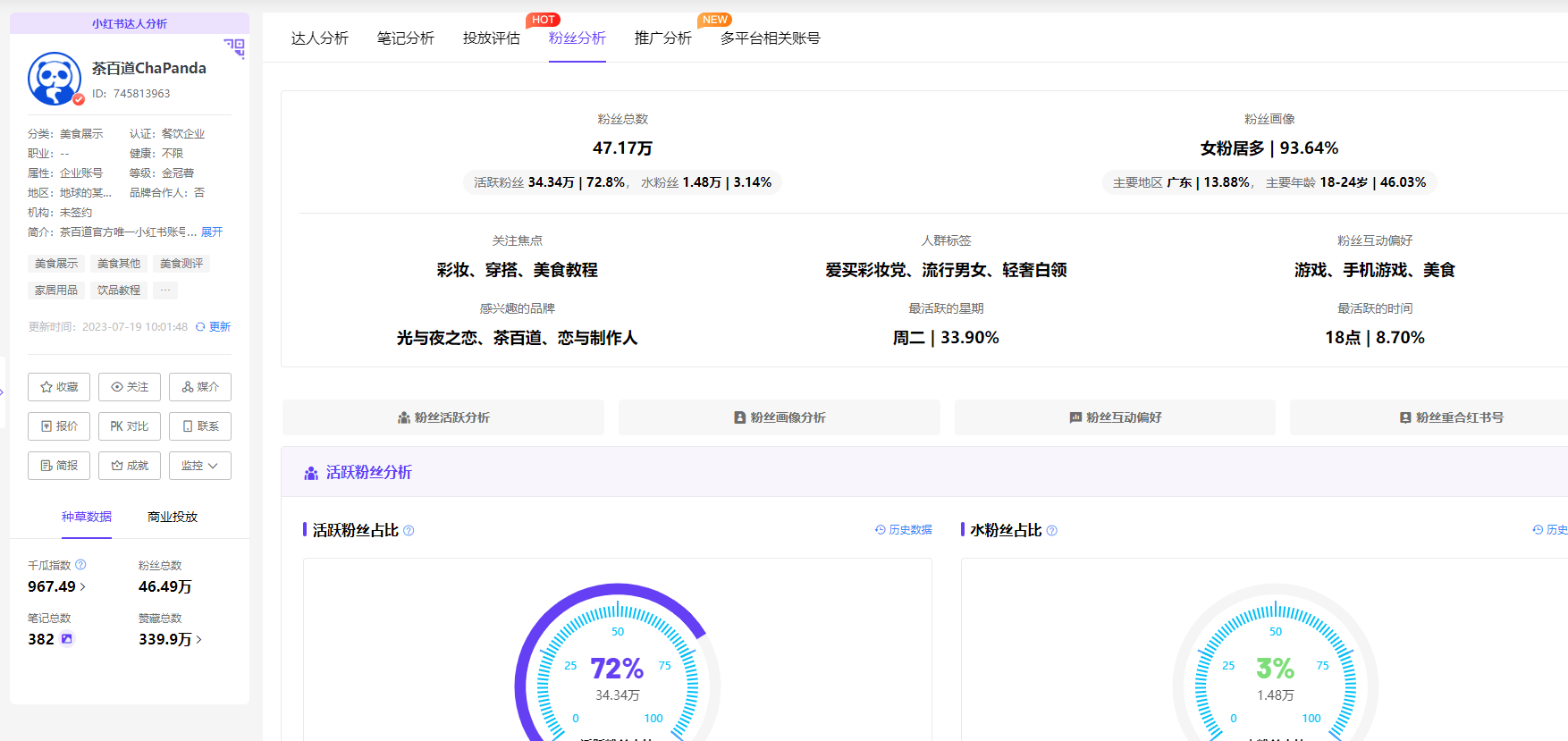Click 爱买彩妆党、流行男女、轻奢白领 crowd tags
The height and width of the screenshot is (741, 1568).
[x=946, y=270]
